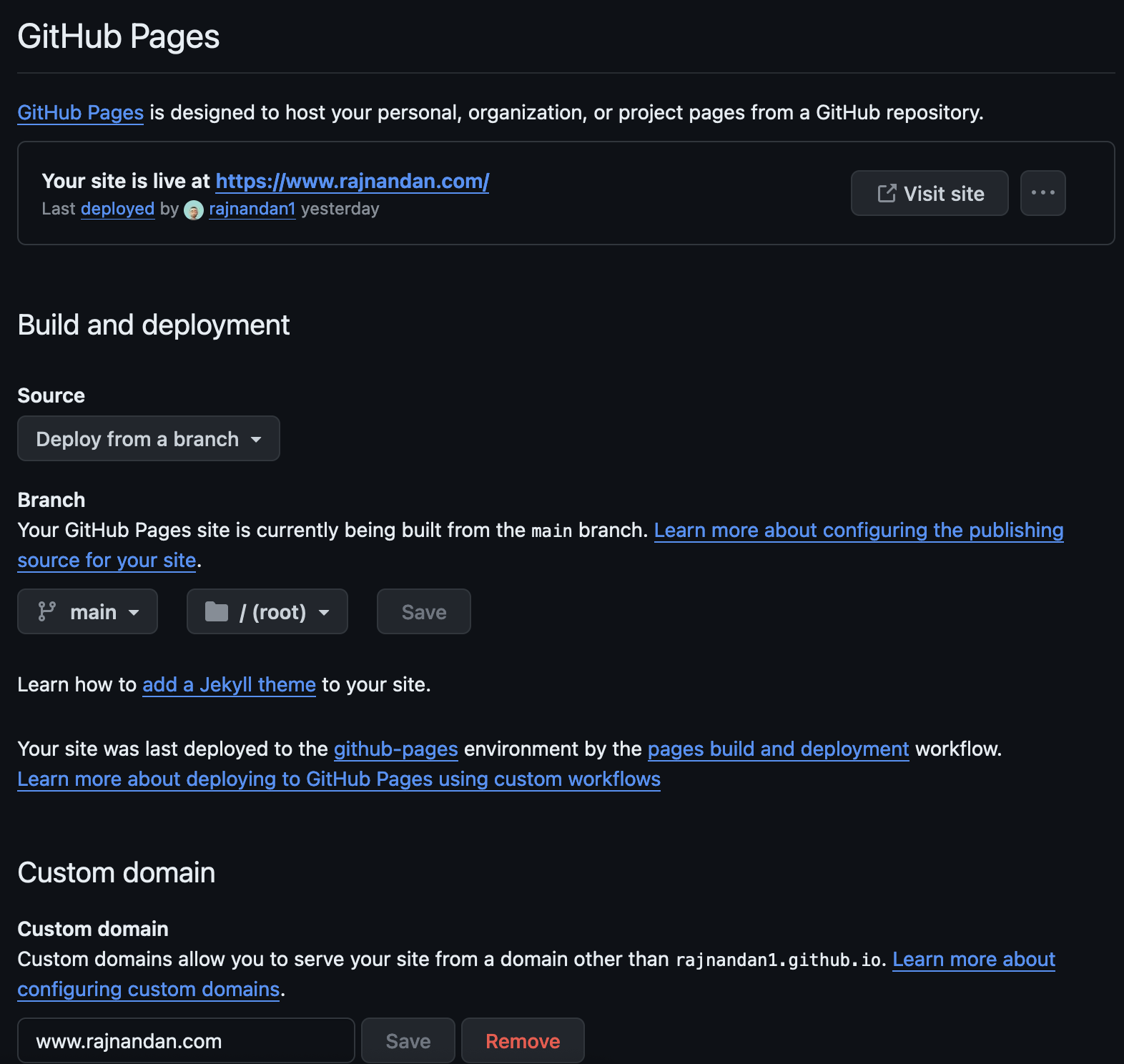Expand the Deploy from a branch dropdown
Screen dimensions: 1124x1064
point(149,438)
